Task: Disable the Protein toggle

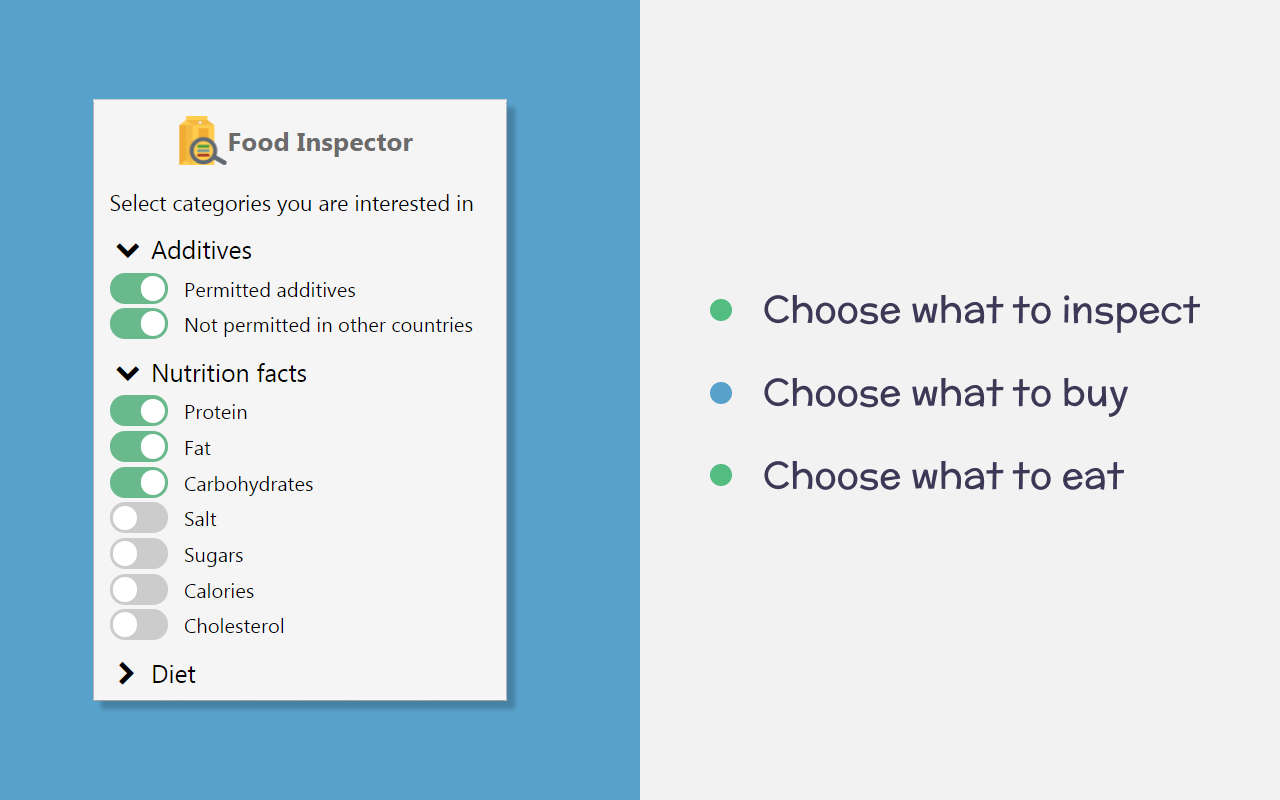Action: 139,411
